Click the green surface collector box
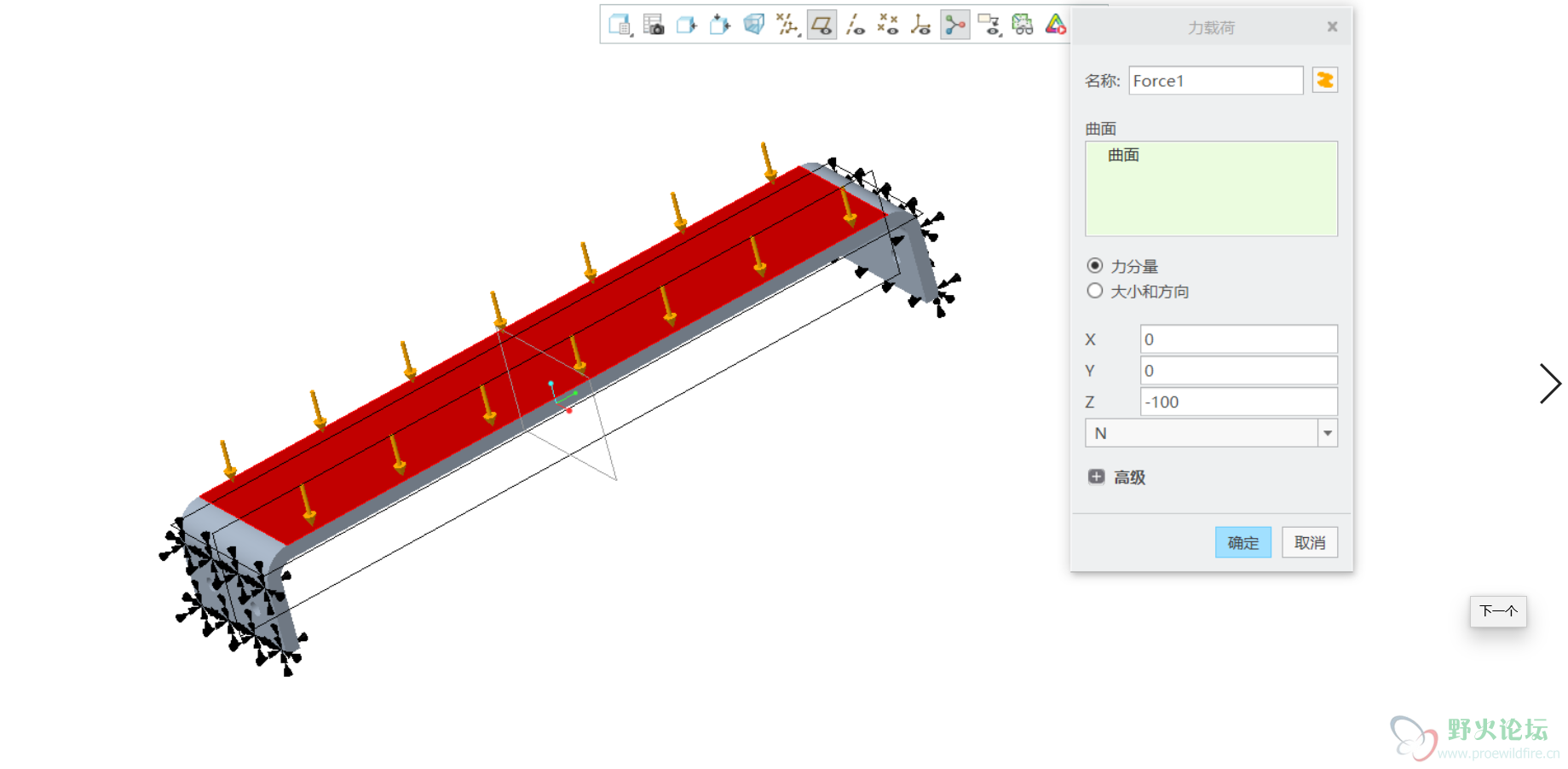The height and width of the screenshot is (769, 1568). point(1211,188)
